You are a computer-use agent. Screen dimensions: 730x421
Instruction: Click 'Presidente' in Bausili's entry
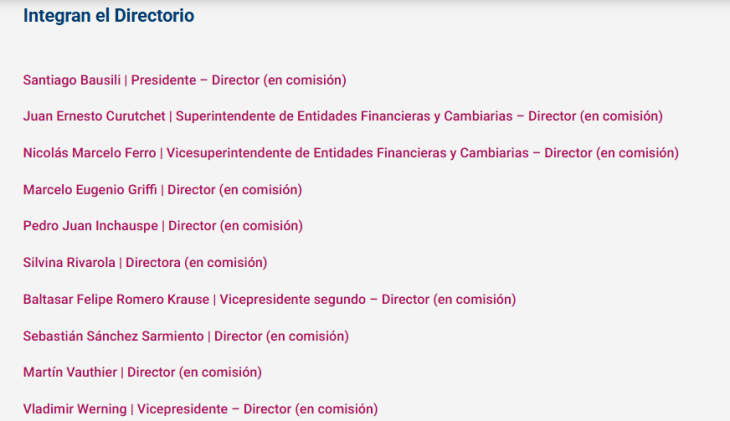click(x=163, y=80)
